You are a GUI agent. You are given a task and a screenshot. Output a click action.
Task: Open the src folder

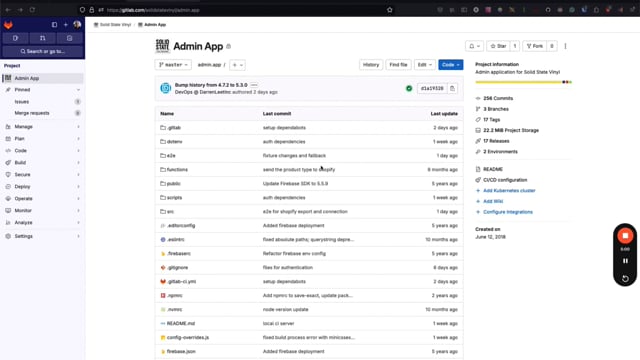click(170, 211)
